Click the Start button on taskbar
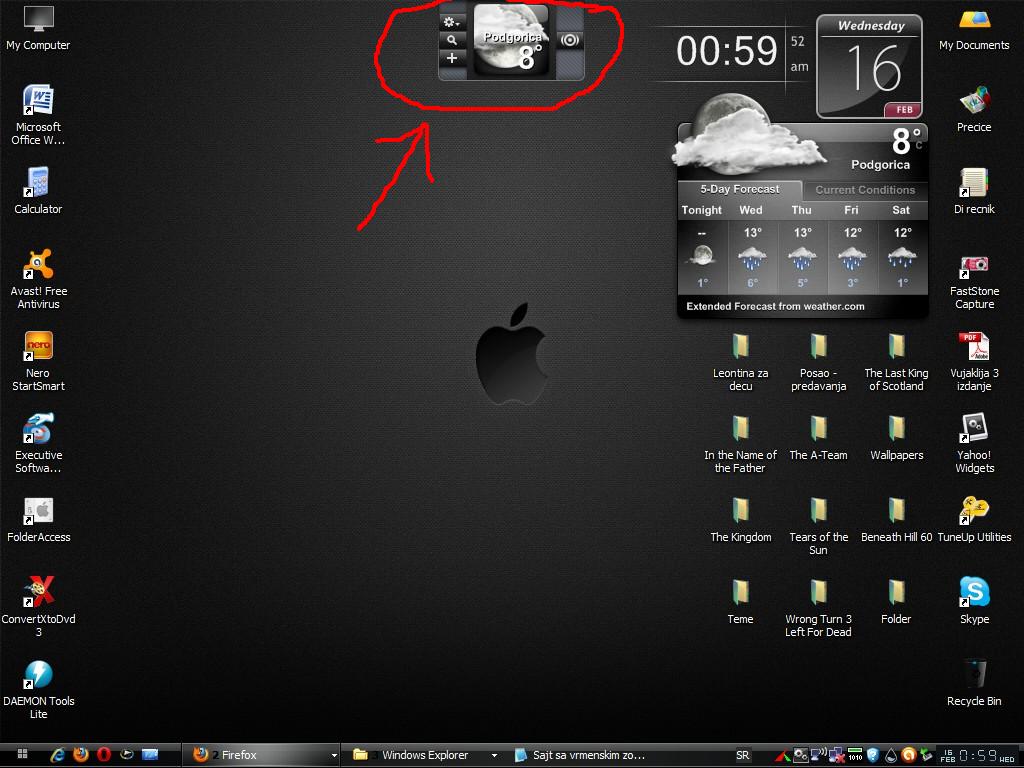 22,754
